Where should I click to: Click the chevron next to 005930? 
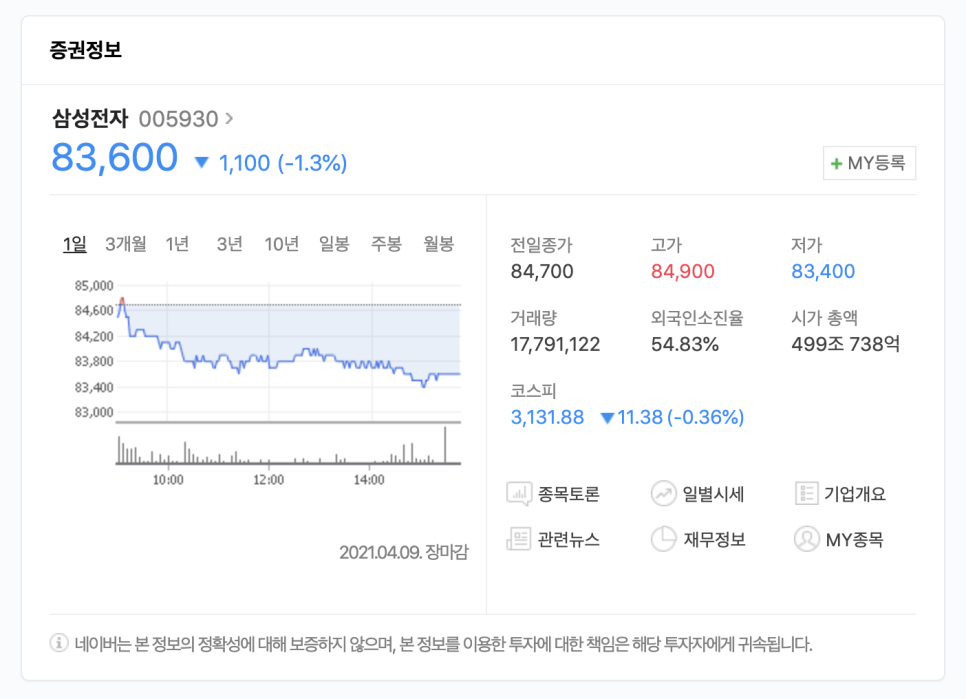(x=229, y=118)
